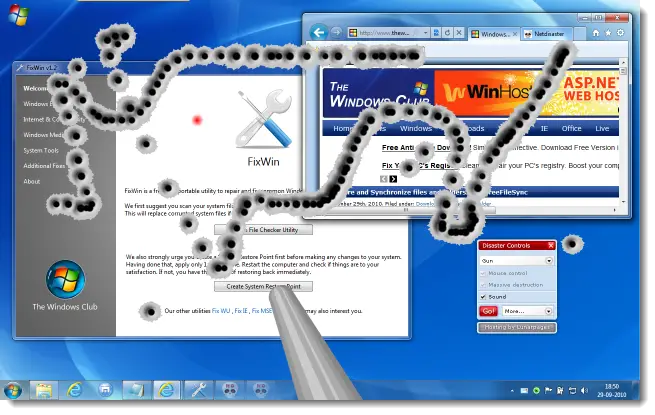This screenshot has width=655, height=415.
Task: Switch to FixWin wrench taskbar button
Action: pos(198,390)
